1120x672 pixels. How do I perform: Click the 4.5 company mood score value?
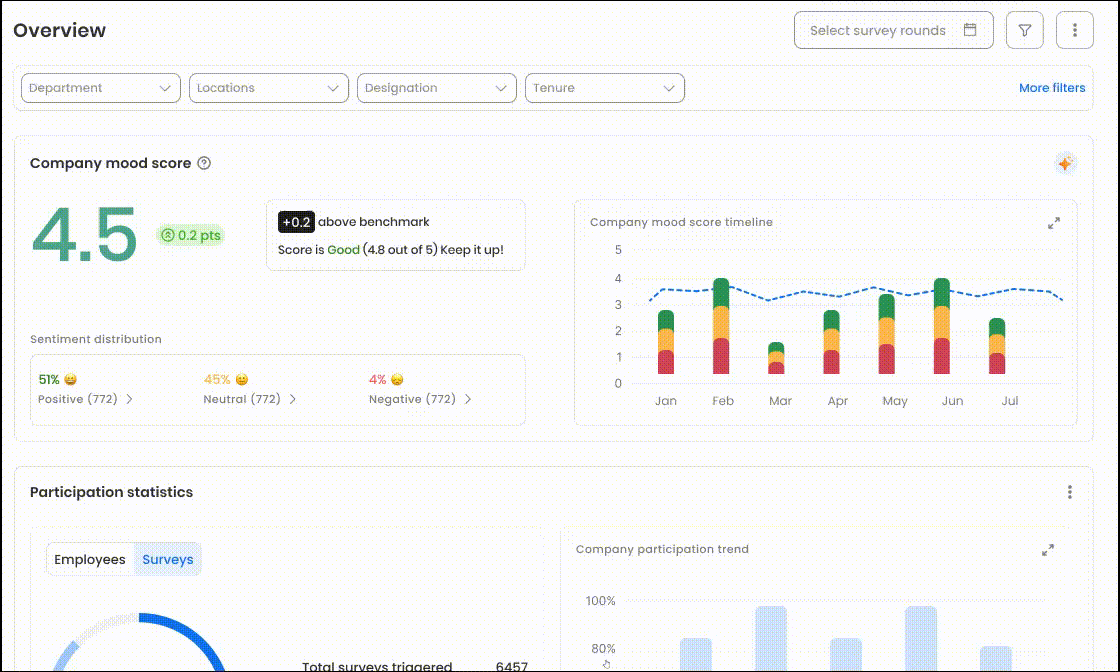click(x=84, y=234)
